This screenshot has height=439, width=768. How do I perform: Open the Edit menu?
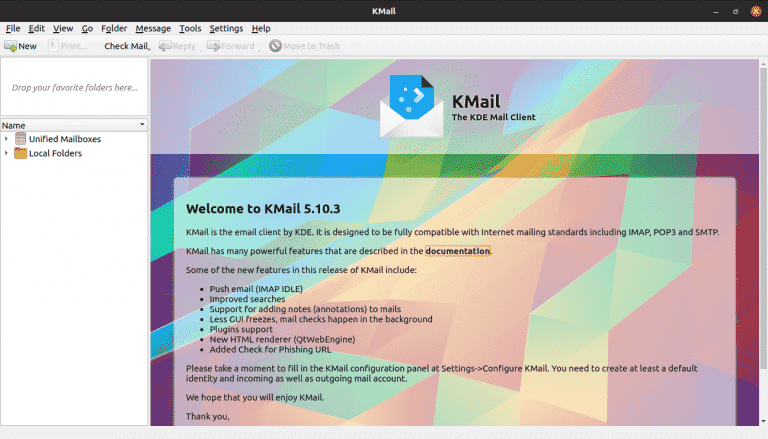pos(36,28)
